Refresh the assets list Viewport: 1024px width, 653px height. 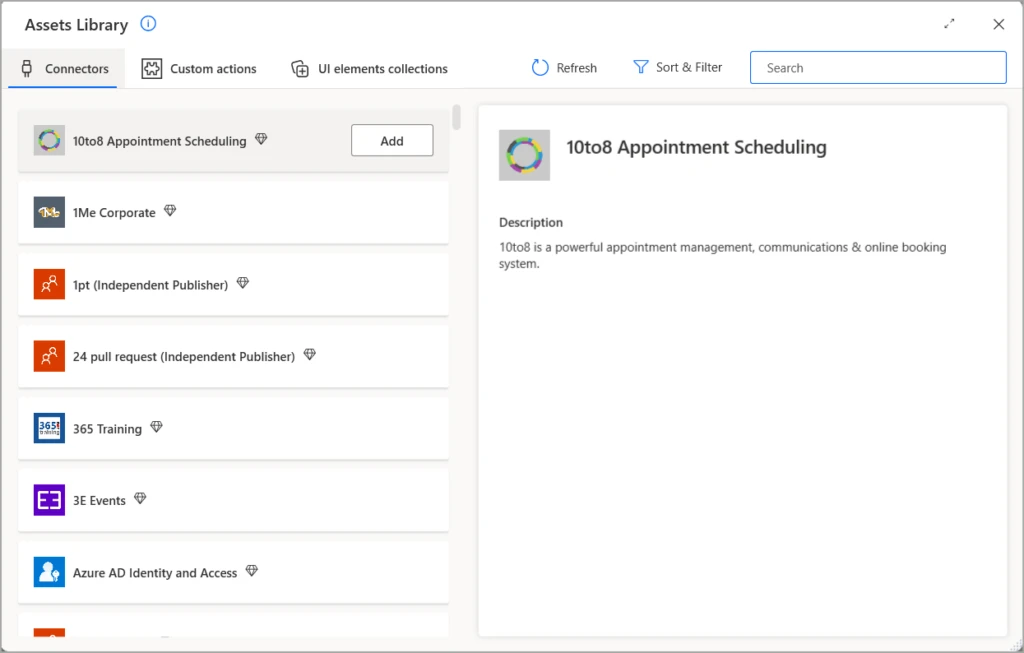pos(564,68)
